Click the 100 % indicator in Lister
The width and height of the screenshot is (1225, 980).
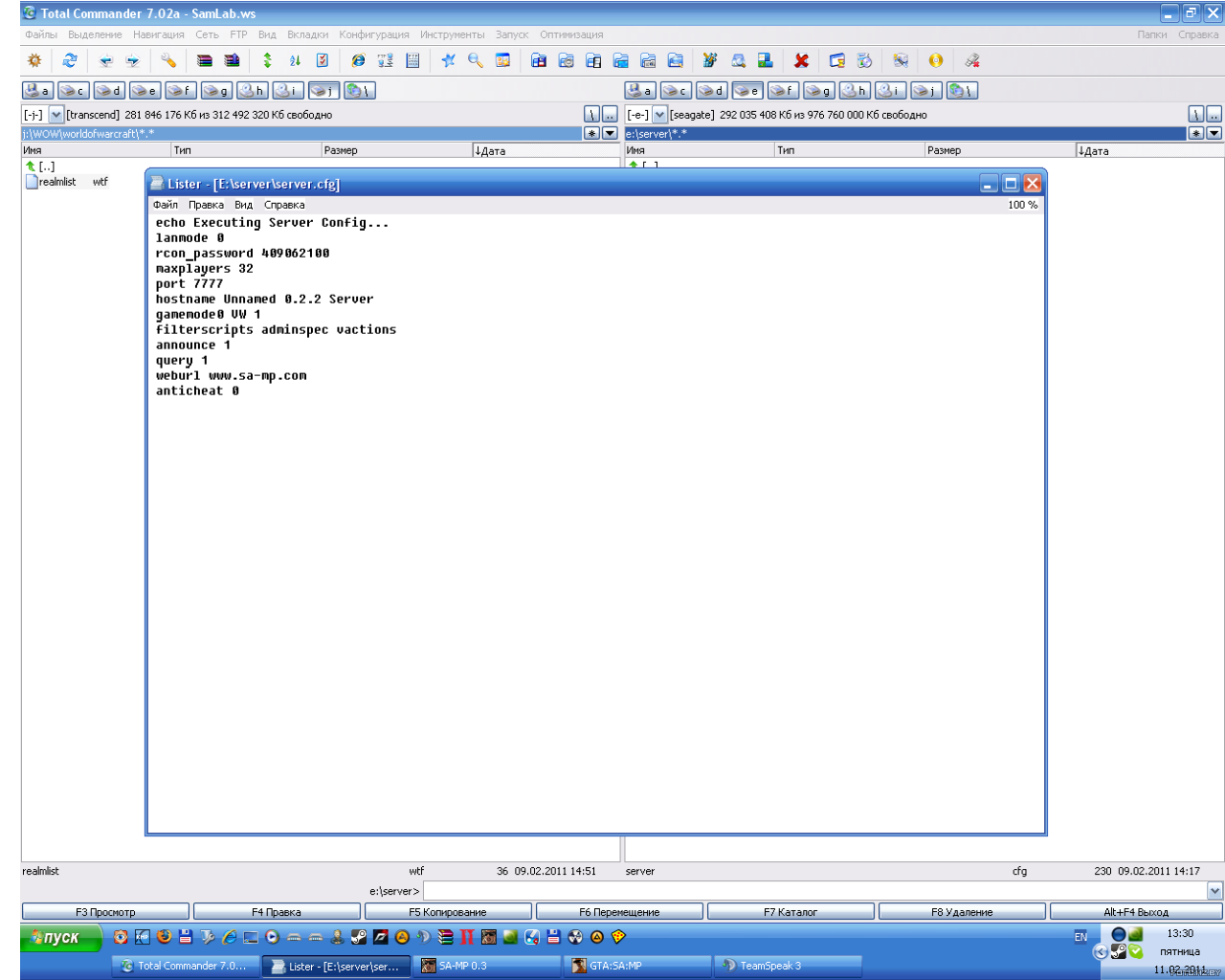pos(1022,205)
